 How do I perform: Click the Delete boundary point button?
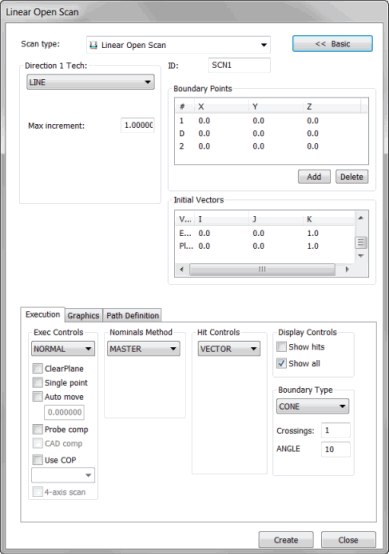352,177
